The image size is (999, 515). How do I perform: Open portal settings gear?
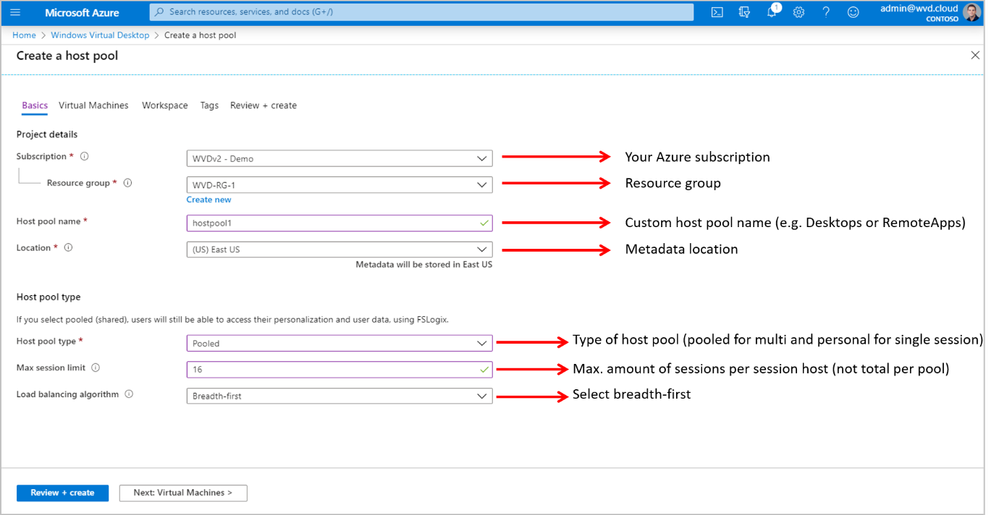pyautogui.click(x=798, y=12)
